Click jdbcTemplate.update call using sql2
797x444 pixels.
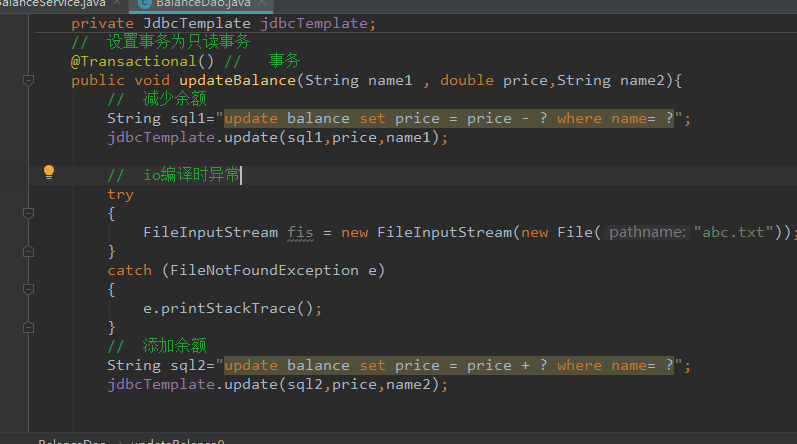point(278,385)
